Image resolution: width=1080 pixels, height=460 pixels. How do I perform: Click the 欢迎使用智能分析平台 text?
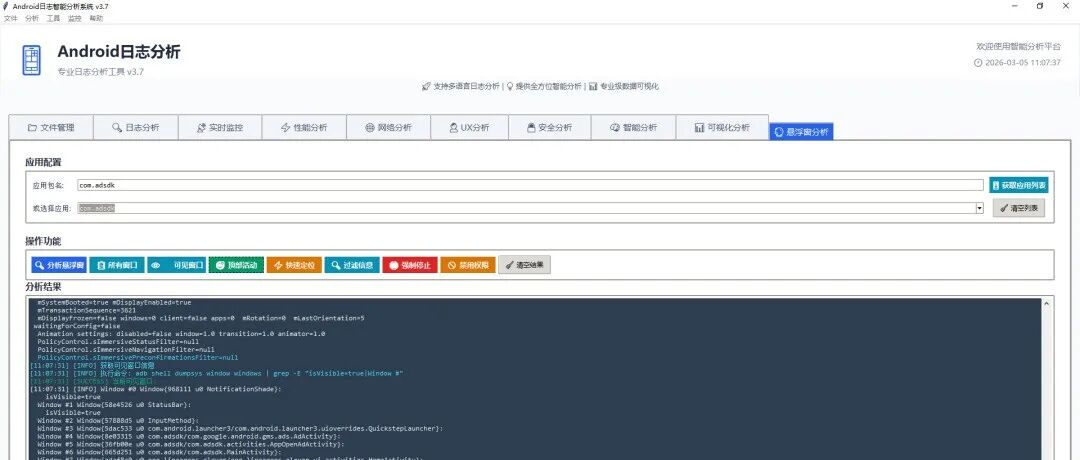(x=1018, y=46)
